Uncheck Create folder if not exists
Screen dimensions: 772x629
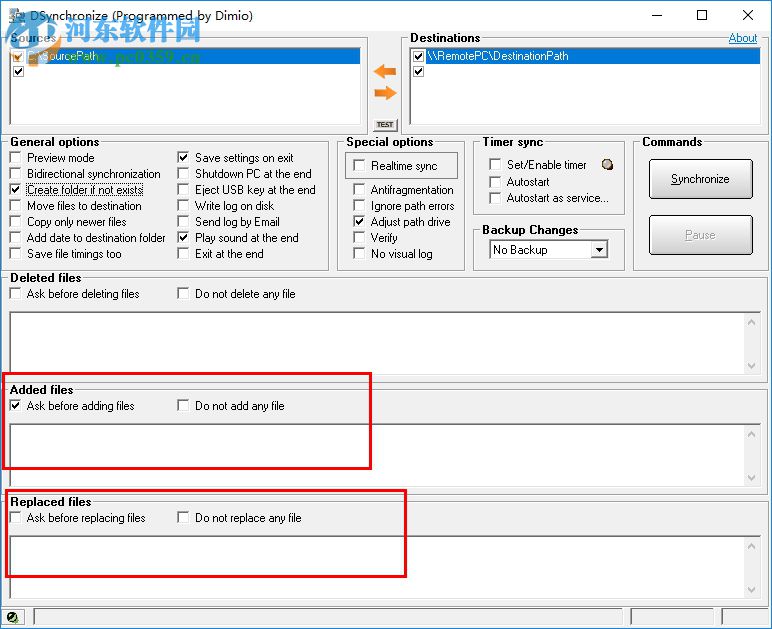point(16,189)
